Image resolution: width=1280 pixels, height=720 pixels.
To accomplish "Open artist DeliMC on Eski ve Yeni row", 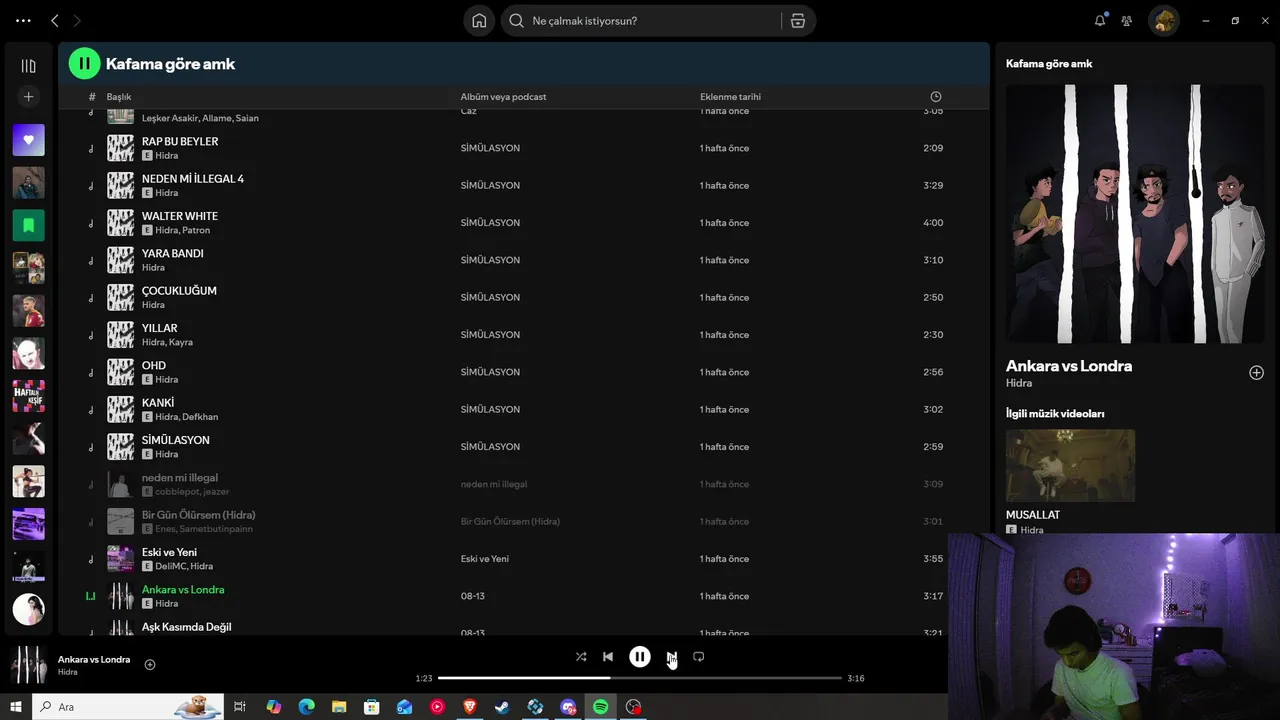I will click(170, 566).
